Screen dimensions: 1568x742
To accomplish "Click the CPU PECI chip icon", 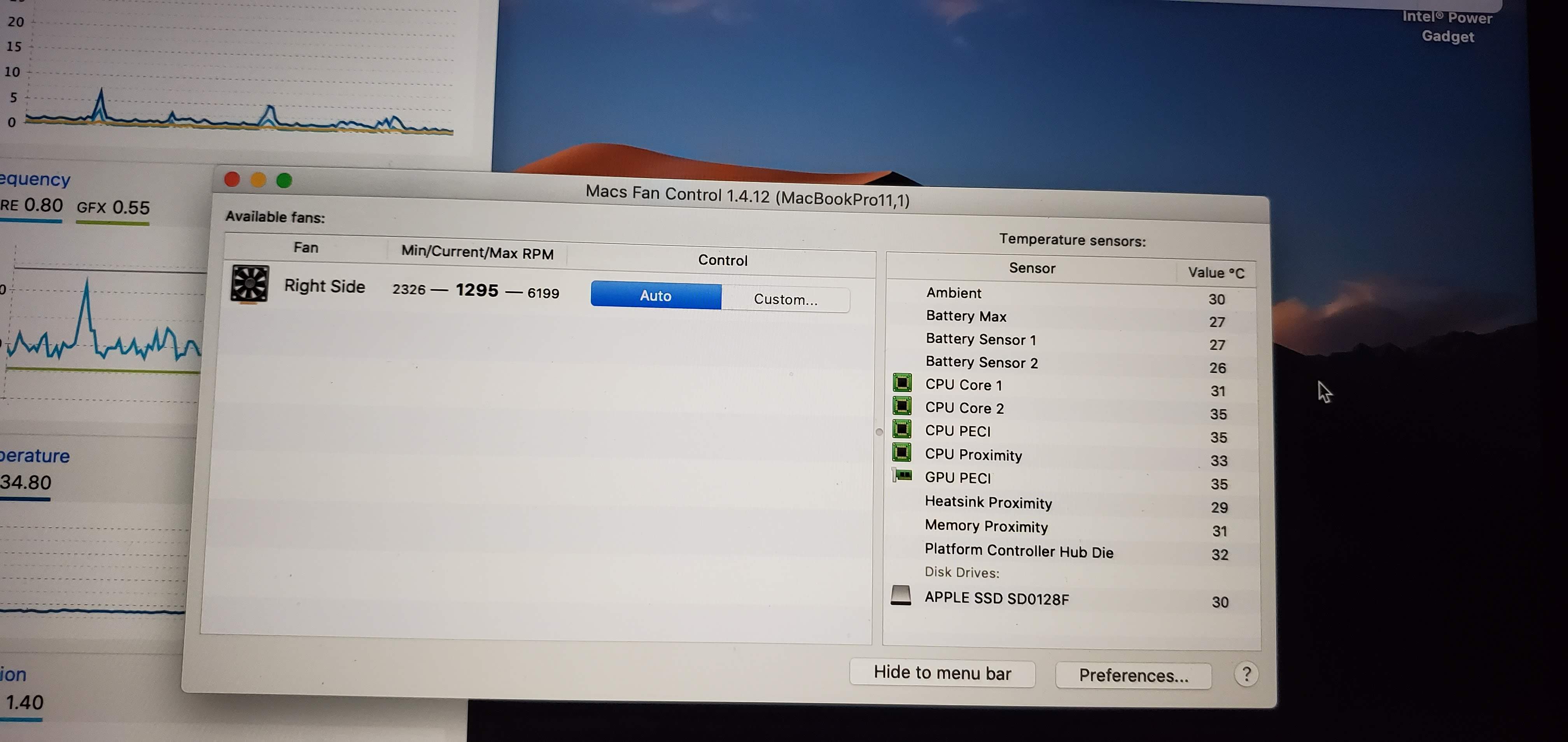I will [x=902, y=429].
